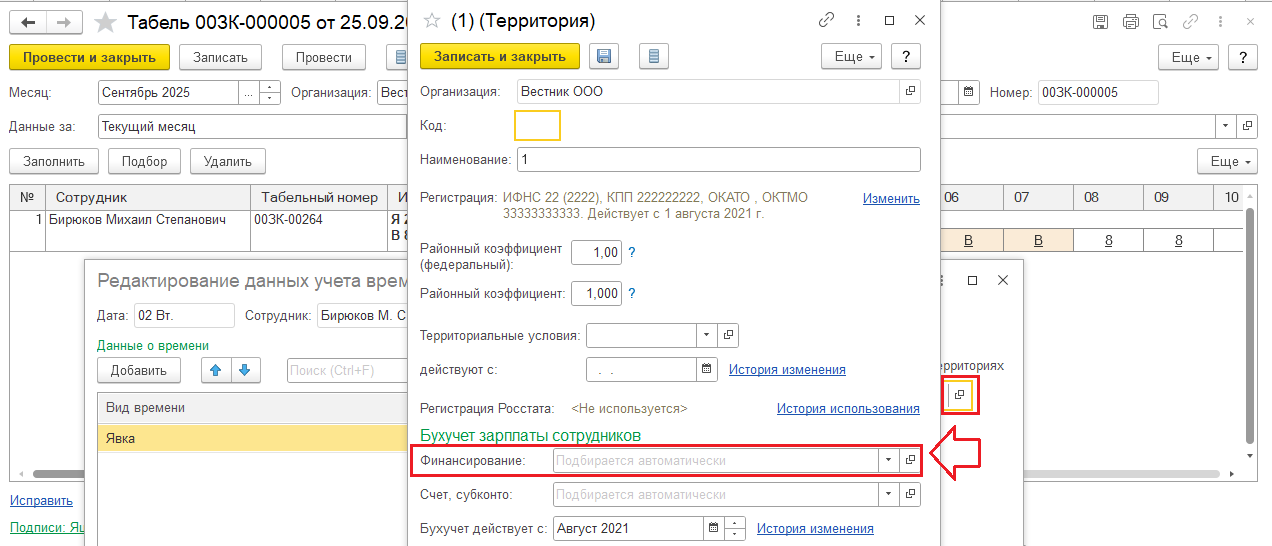Open 'Еще' menu in Территория dialog
This screenshot has height=546, width=1272.
[851, 56]
